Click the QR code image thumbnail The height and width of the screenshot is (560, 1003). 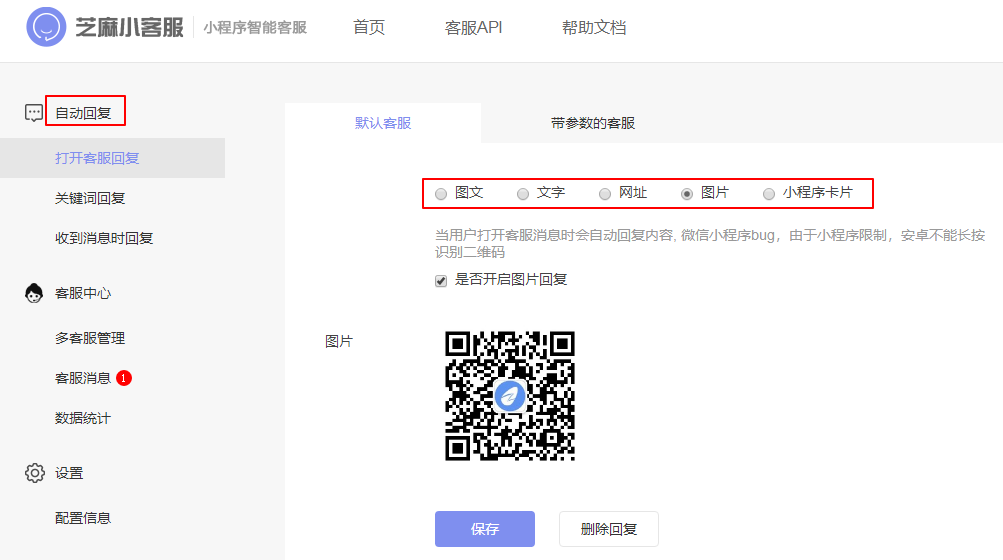point(510,396)
